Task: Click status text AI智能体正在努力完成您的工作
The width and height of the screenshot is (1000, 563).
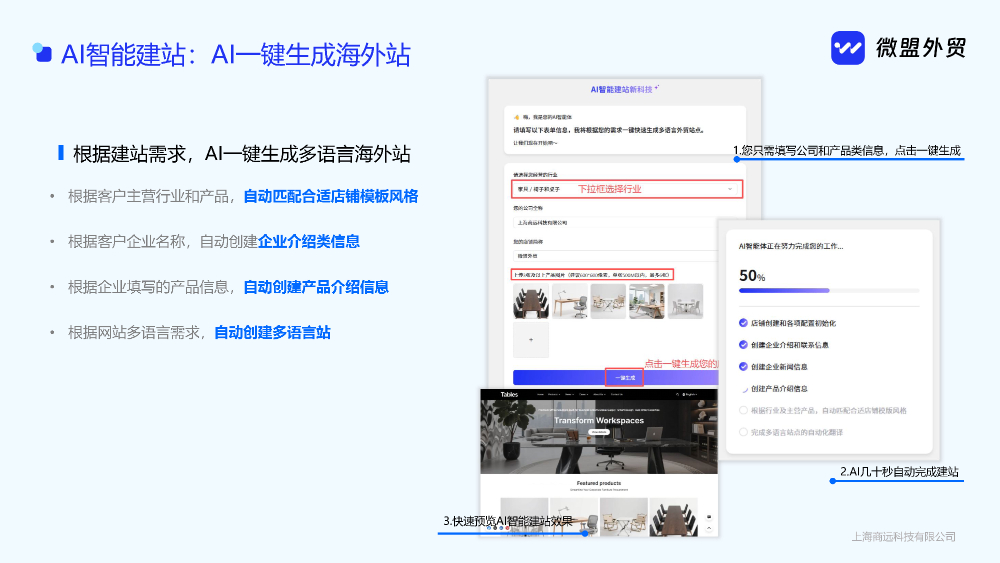Action: [x=791, y=246]
